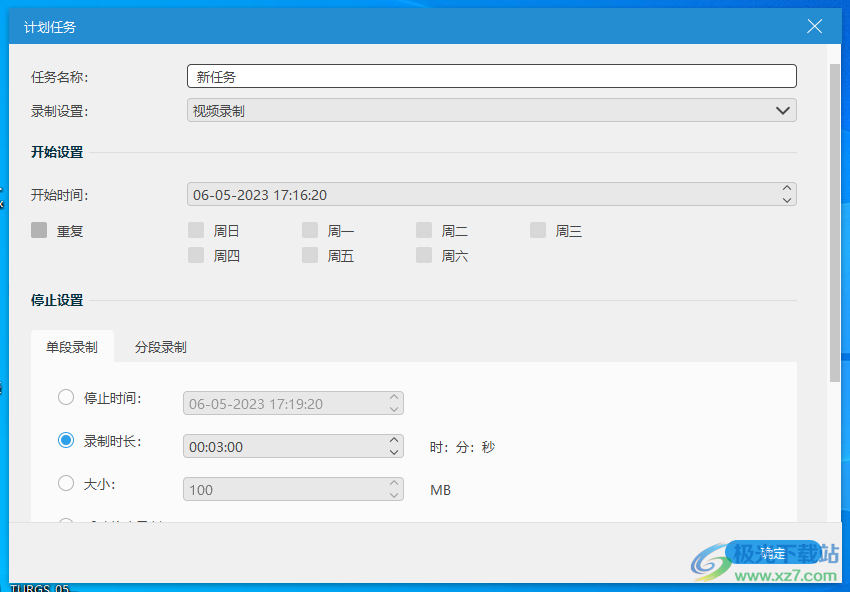Click the 开始时间 label
The width and height of the screenshot is (850, 592).
pos(60,195)
